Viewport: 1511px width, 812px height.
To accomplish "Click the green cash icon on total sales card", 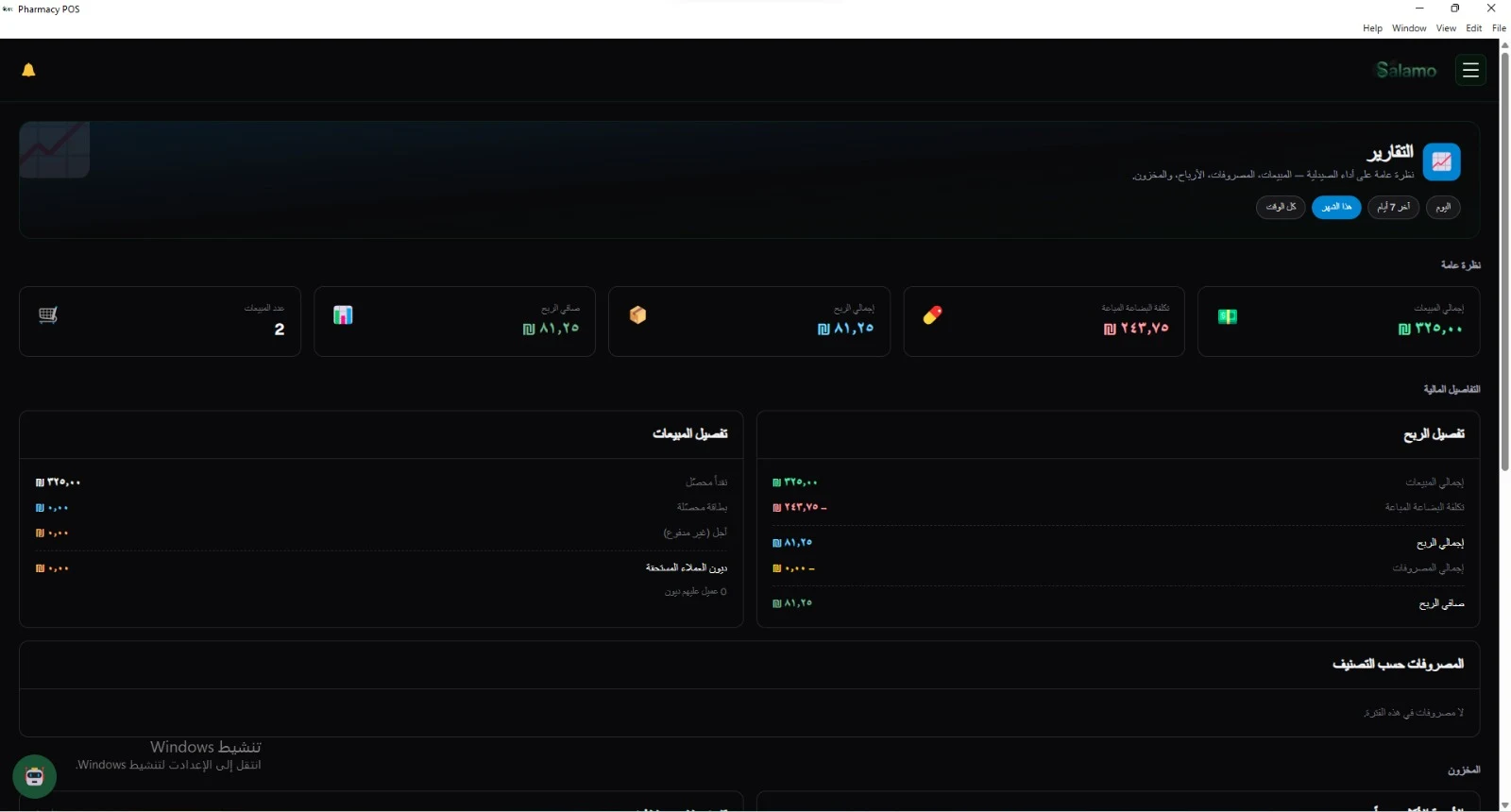I will tap(1228, 316).
